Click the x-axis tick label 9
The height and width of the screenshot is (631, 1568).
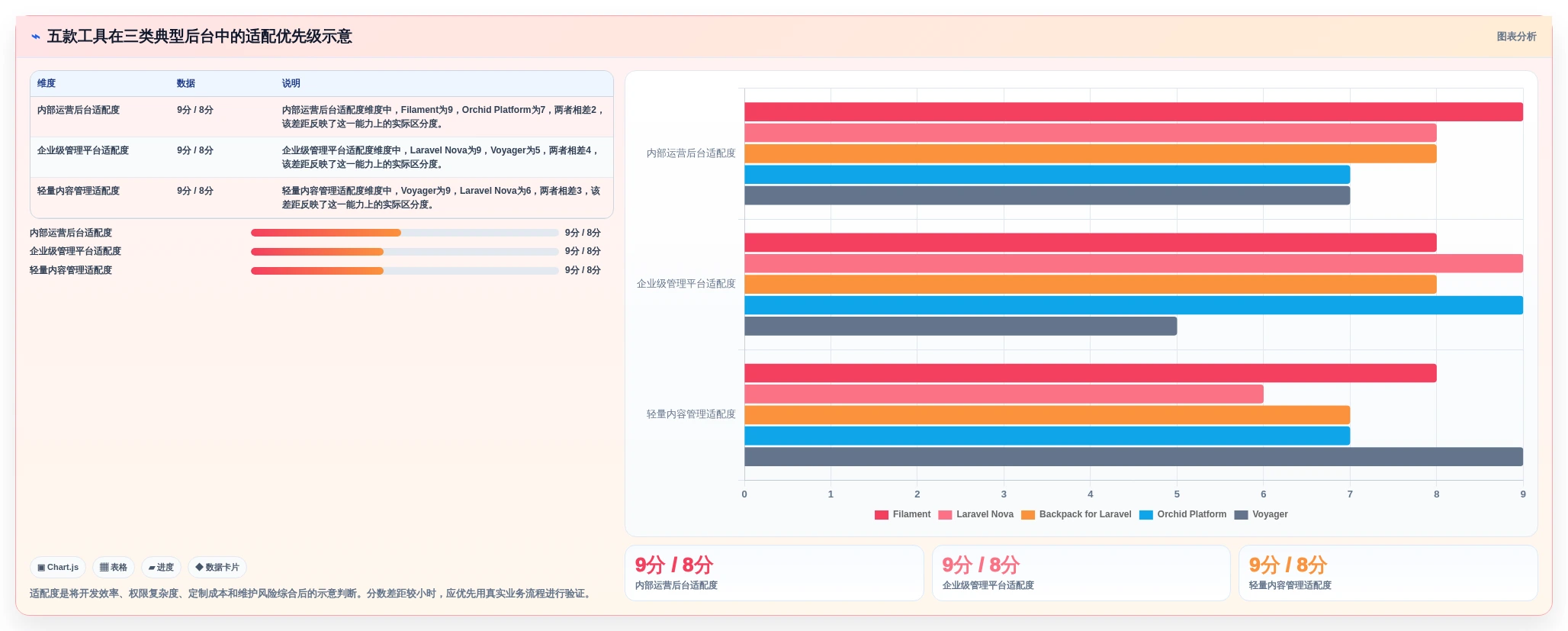(1523, 494)
